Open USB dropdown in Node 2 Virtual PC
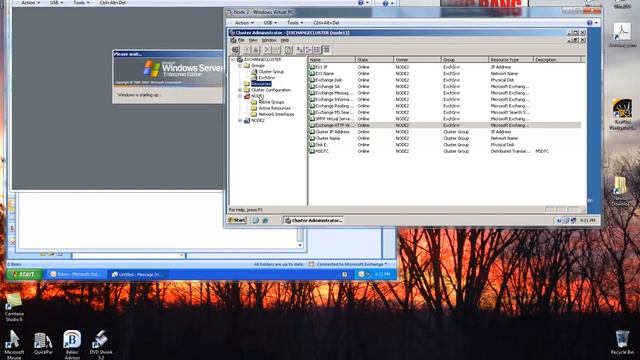This screenshot has width=640, height=360. [x=270, y=23]
